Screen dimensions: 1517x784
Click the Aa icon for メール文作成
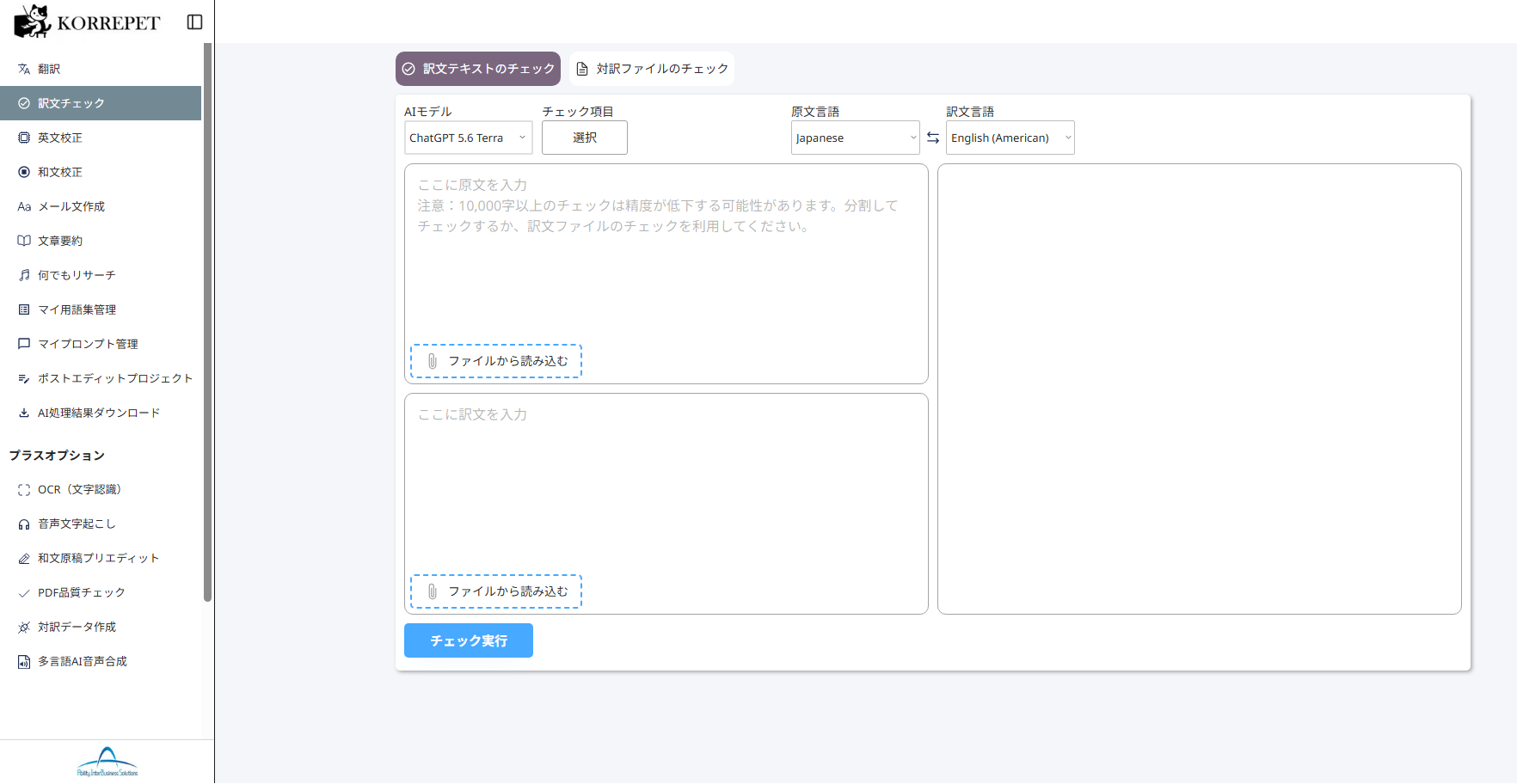(x=24, y=206)
